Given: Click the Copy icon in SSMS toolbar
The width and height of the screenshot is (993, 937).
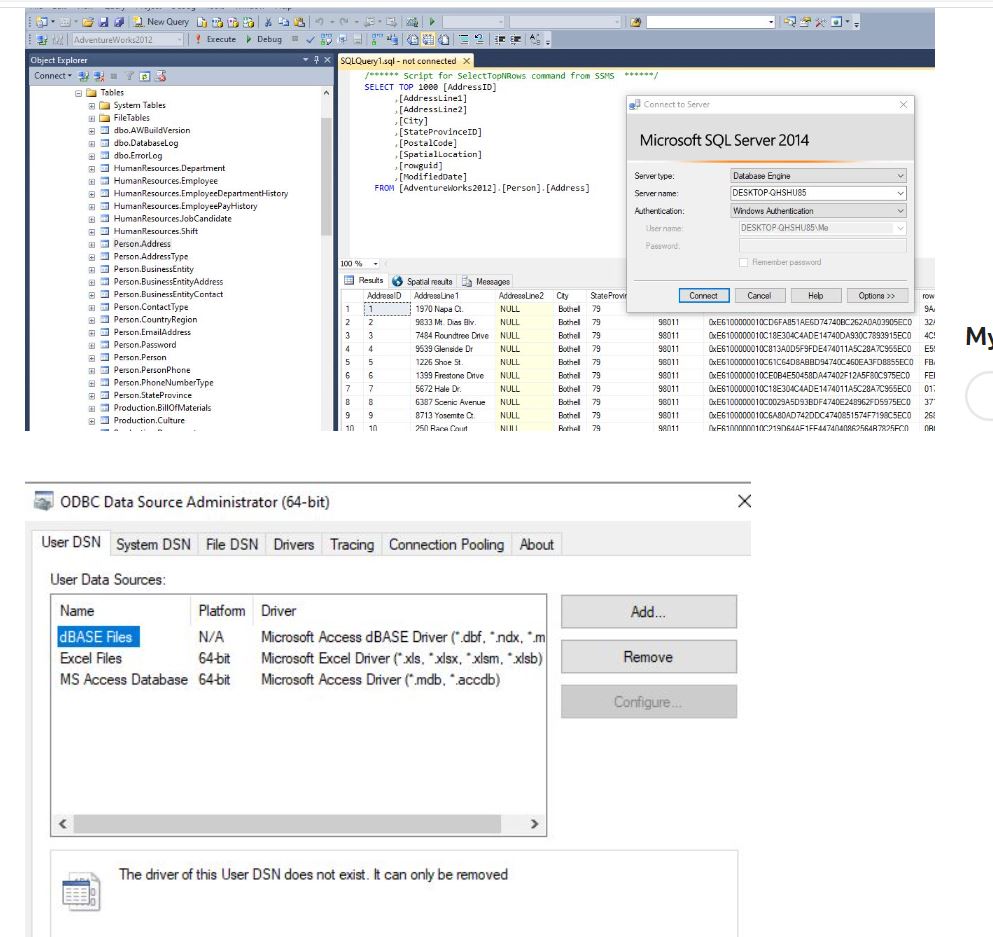Looking at the screenshot, I should click(x=284, y=22).
